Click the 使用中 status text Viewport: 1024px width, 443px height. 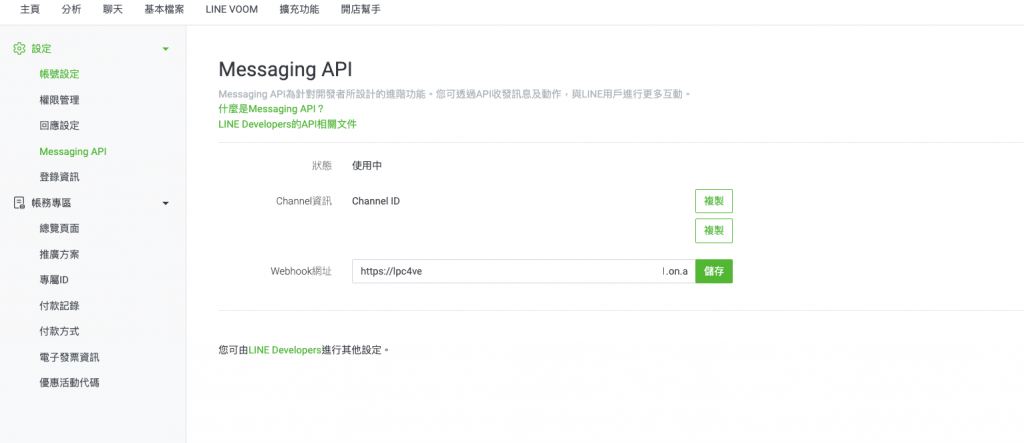(x=367, y=166)
